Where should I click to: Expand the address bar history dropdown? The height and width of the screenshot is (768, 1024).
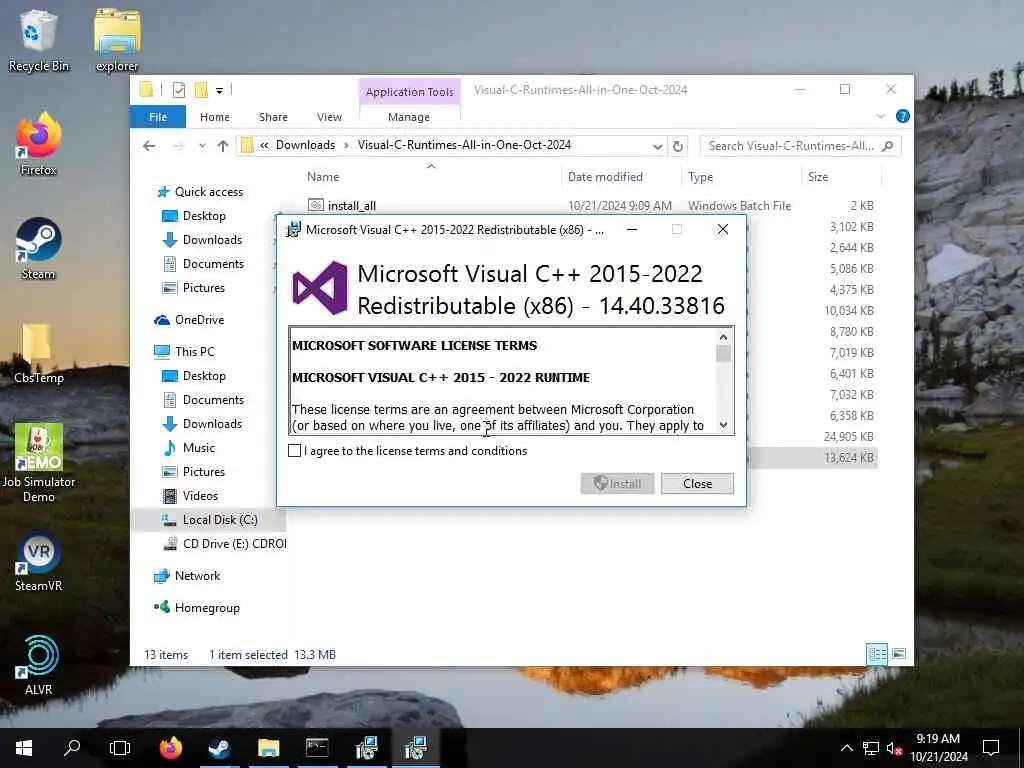click(x=658, y=146)
